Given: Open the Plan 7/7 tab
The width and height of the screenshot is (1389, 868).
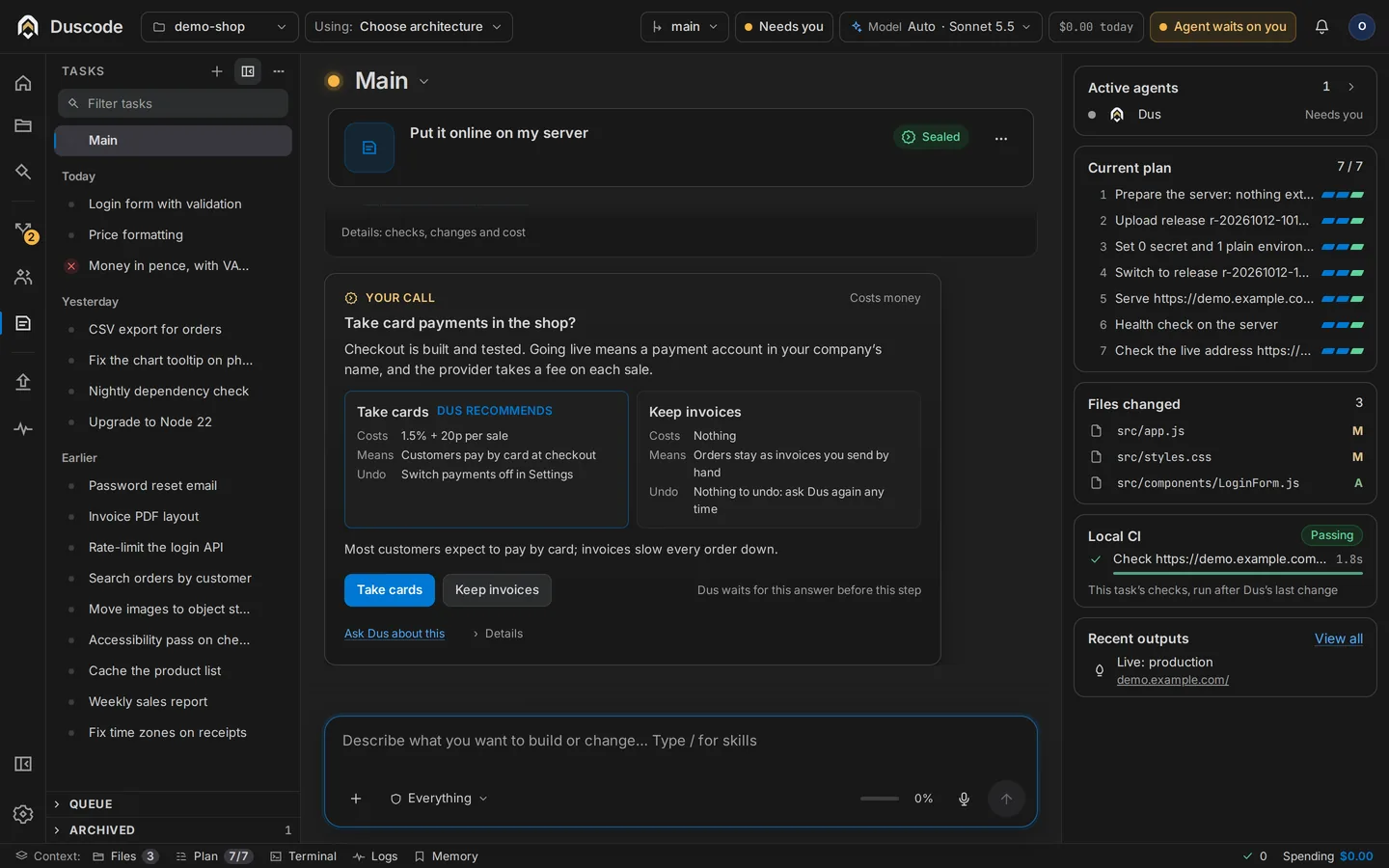Looking at the screenshot, I should coord(214,856).
